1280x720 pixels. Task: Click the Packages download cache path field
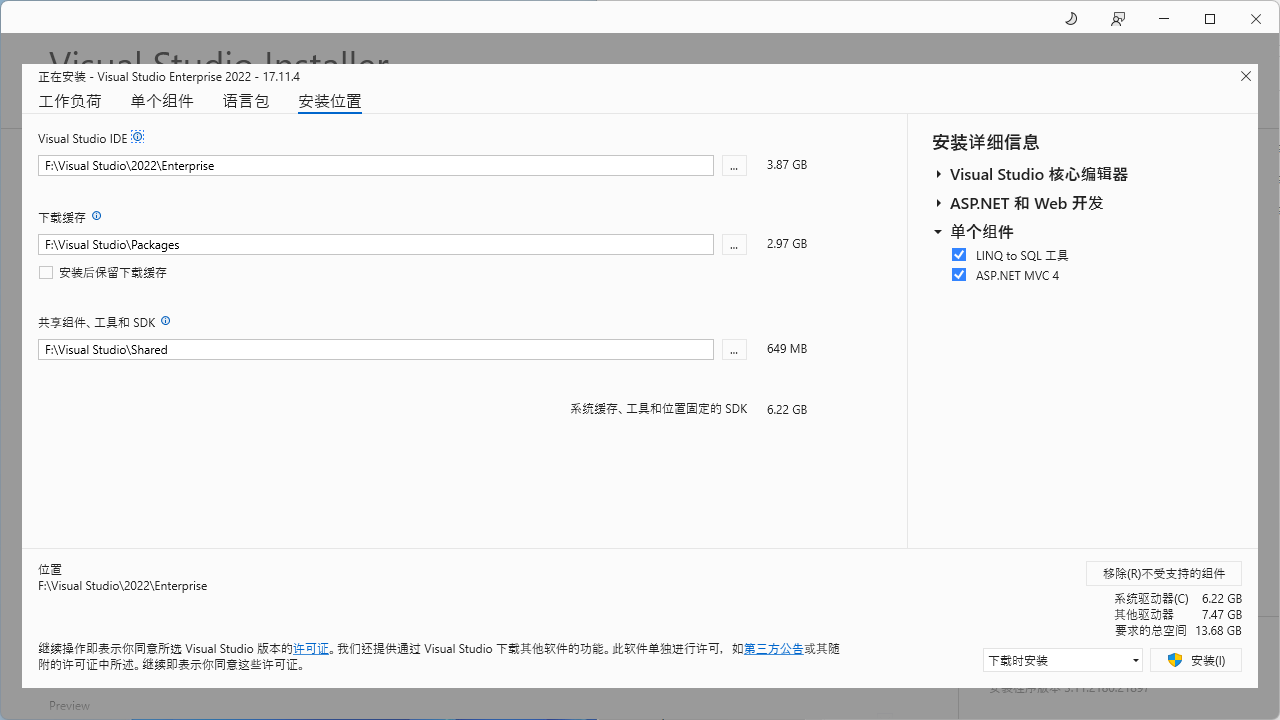[376, 245]
